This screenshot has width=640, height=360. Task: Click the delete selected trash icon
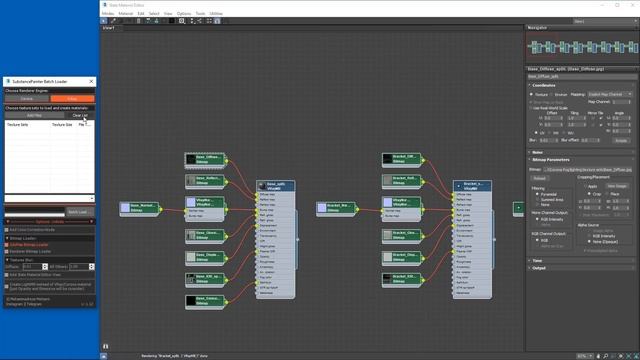tap(138, 20)
